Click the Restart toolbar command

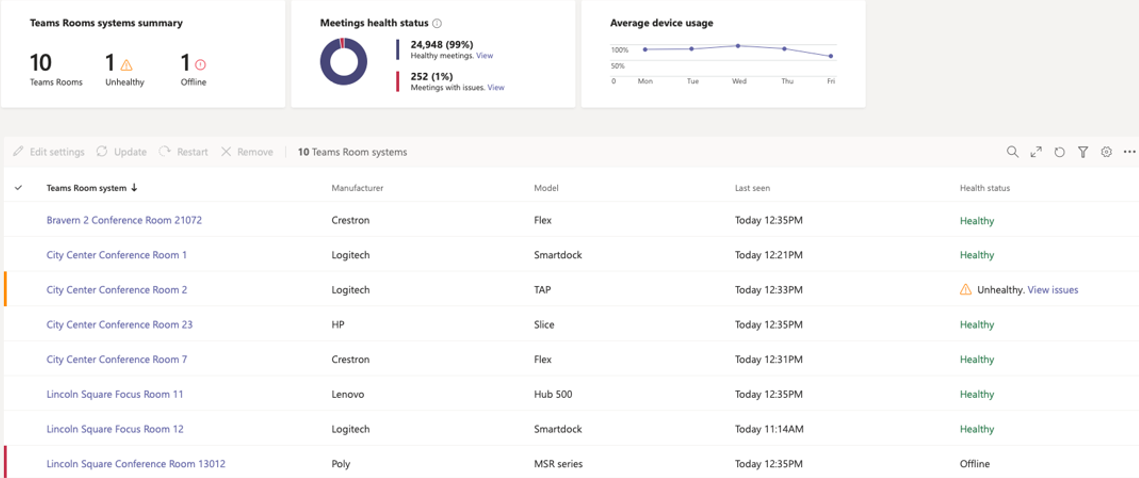[x=184, y=152]
